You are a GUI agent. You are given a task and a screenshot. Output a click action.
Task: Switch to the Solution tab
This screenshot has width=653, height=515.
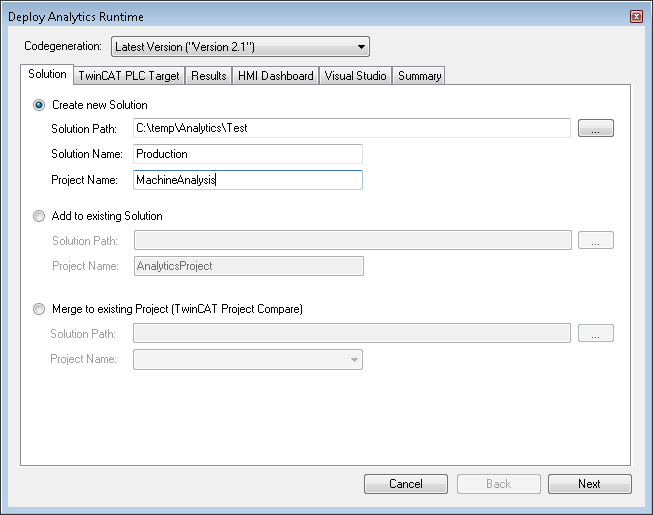[x=47, y=75]
